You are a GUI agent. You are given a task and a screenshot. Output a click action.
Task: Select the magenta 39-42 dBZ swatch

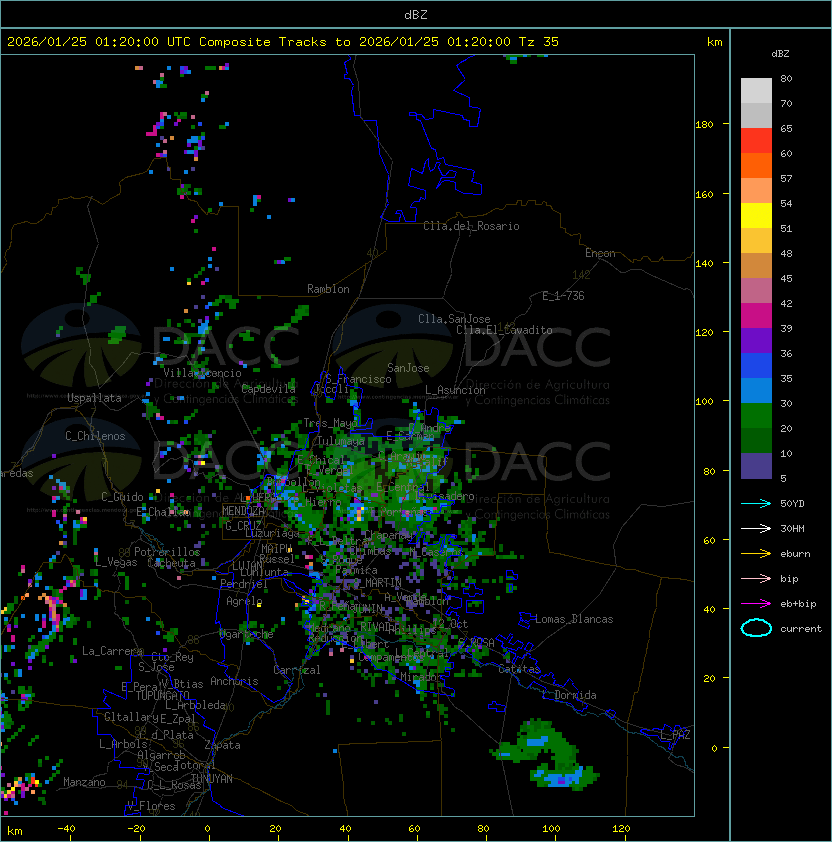(756, 316)
